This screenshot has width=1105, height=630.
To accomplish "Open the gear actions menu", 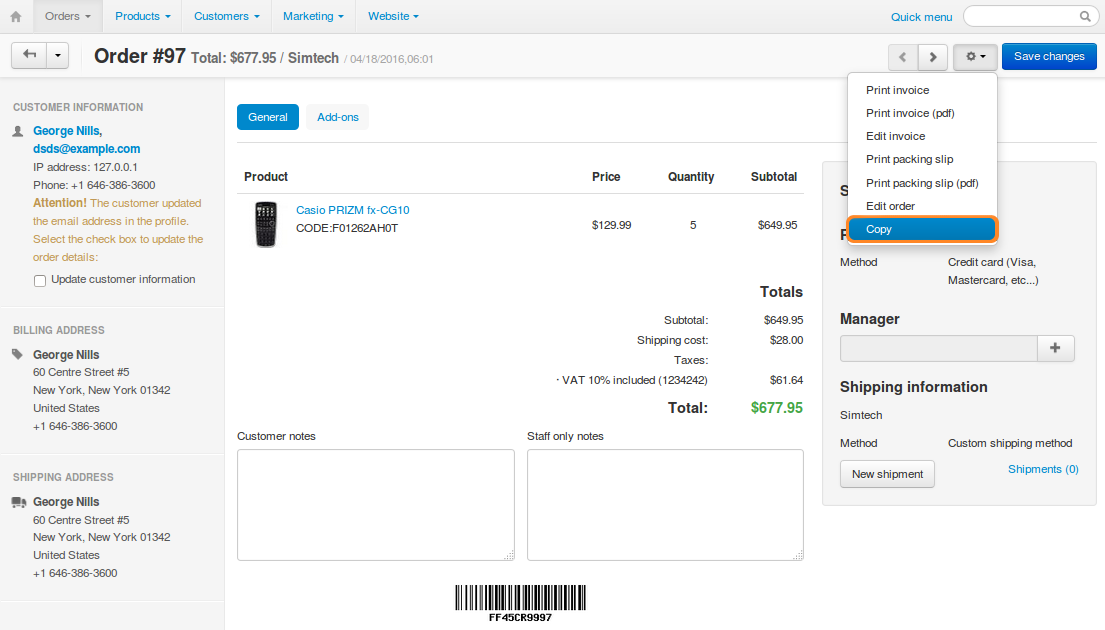I will point(975,56).
